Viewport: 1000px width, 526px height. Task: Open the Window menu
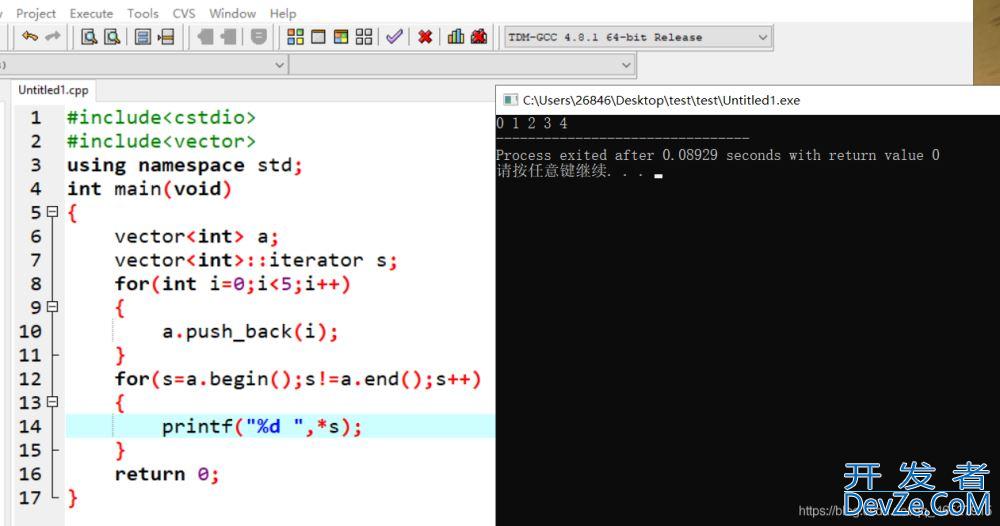[x=232, y=13]
